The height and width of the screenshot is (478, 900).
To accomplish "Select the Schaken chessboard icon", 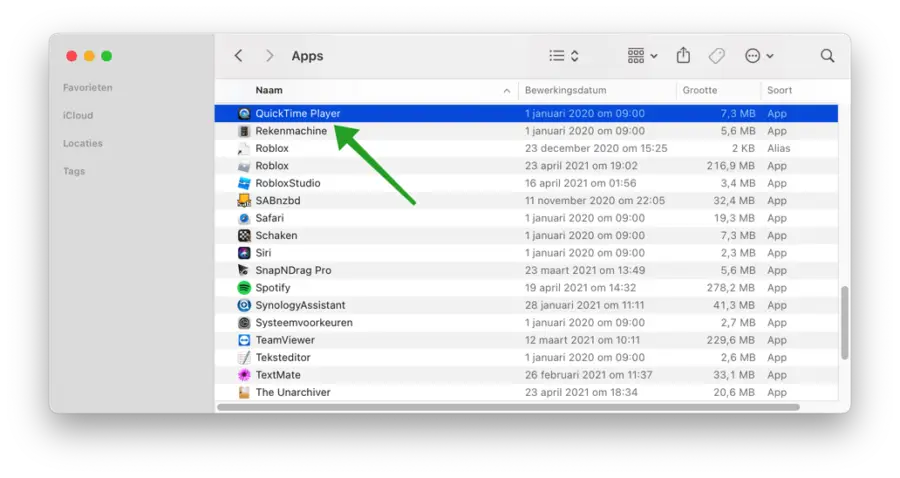I will click(244, 235).
